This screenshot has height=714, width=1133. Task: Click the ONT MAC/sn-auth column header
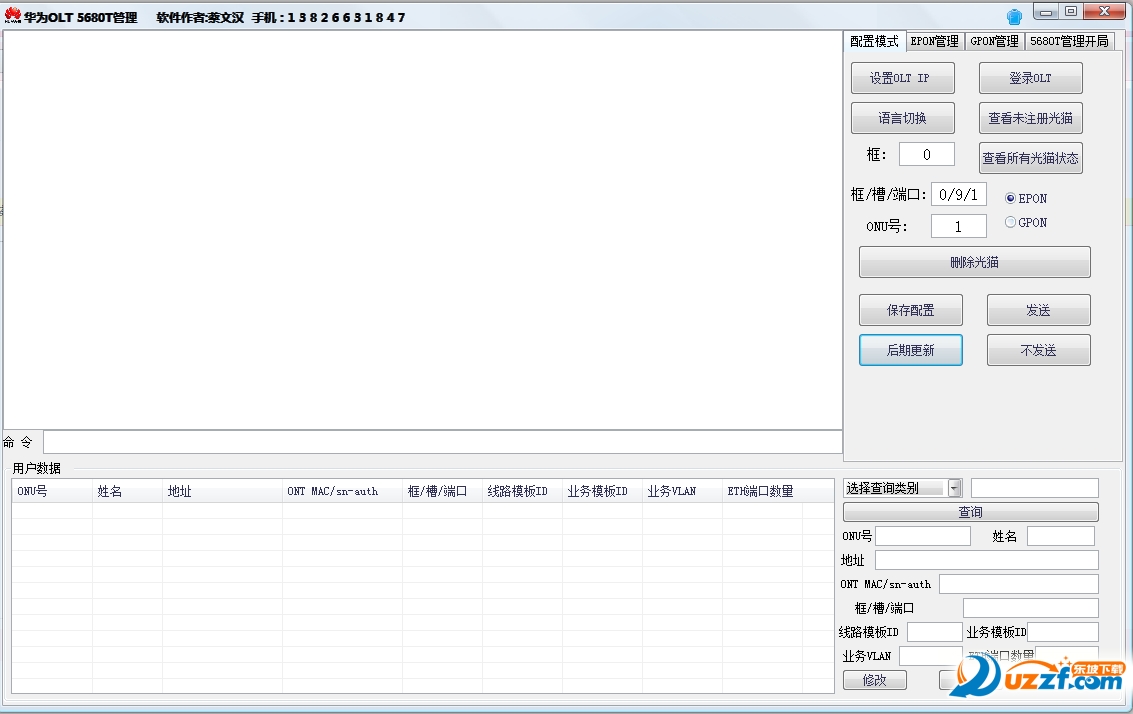tap(339, 490)
